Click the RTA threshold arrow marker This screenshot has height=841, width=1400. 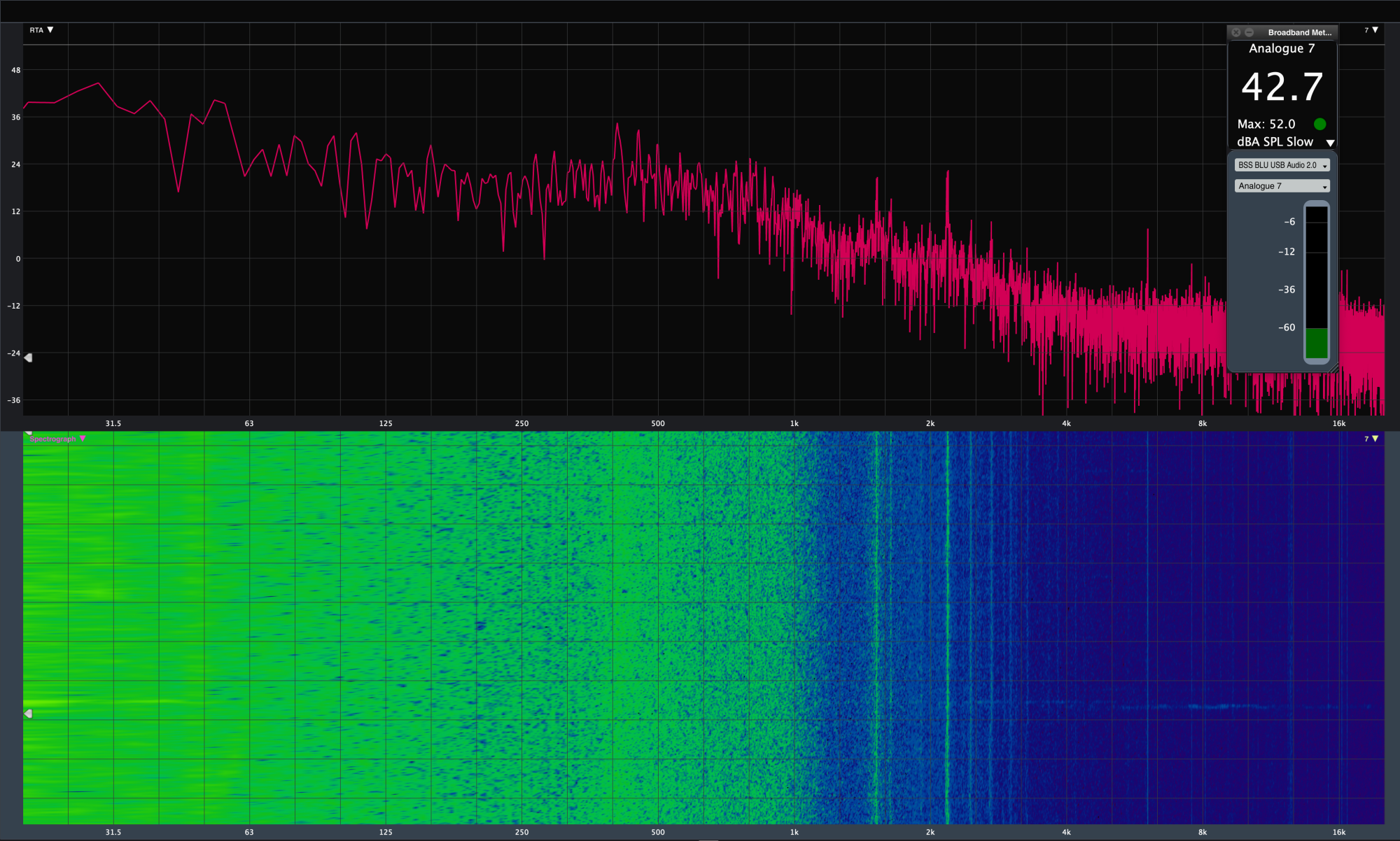[x=28, y=358]
